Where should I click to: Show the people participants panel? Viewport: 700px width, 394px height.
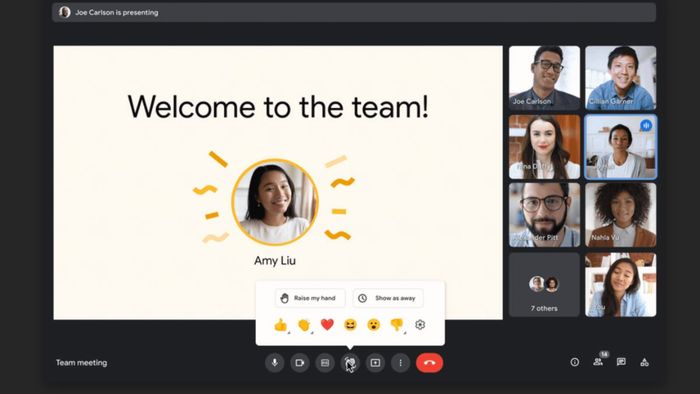pyautogui.click(x=598, y=362)
